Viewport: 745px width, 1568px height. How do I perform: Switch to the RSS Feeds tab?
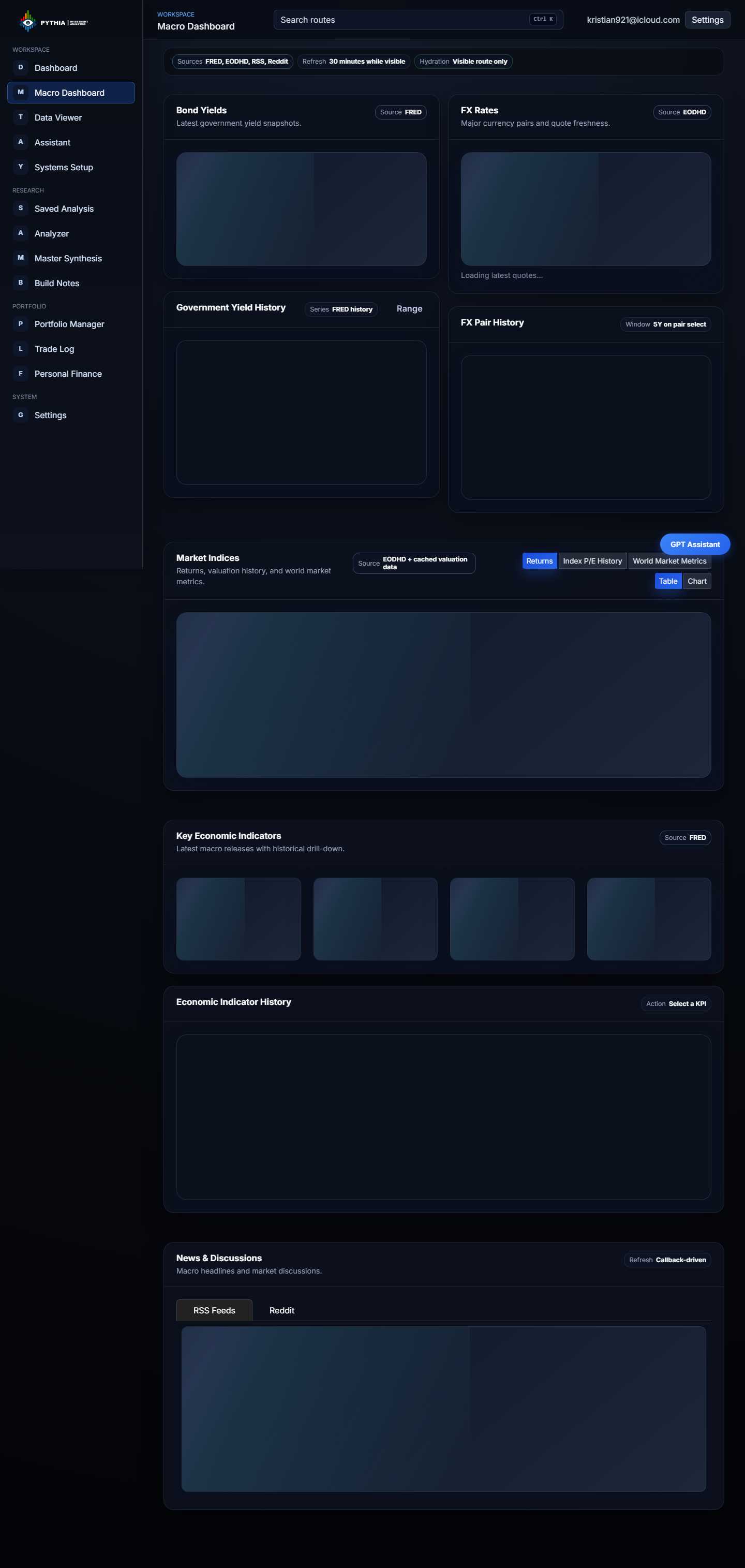click(x=214, y=1310)
